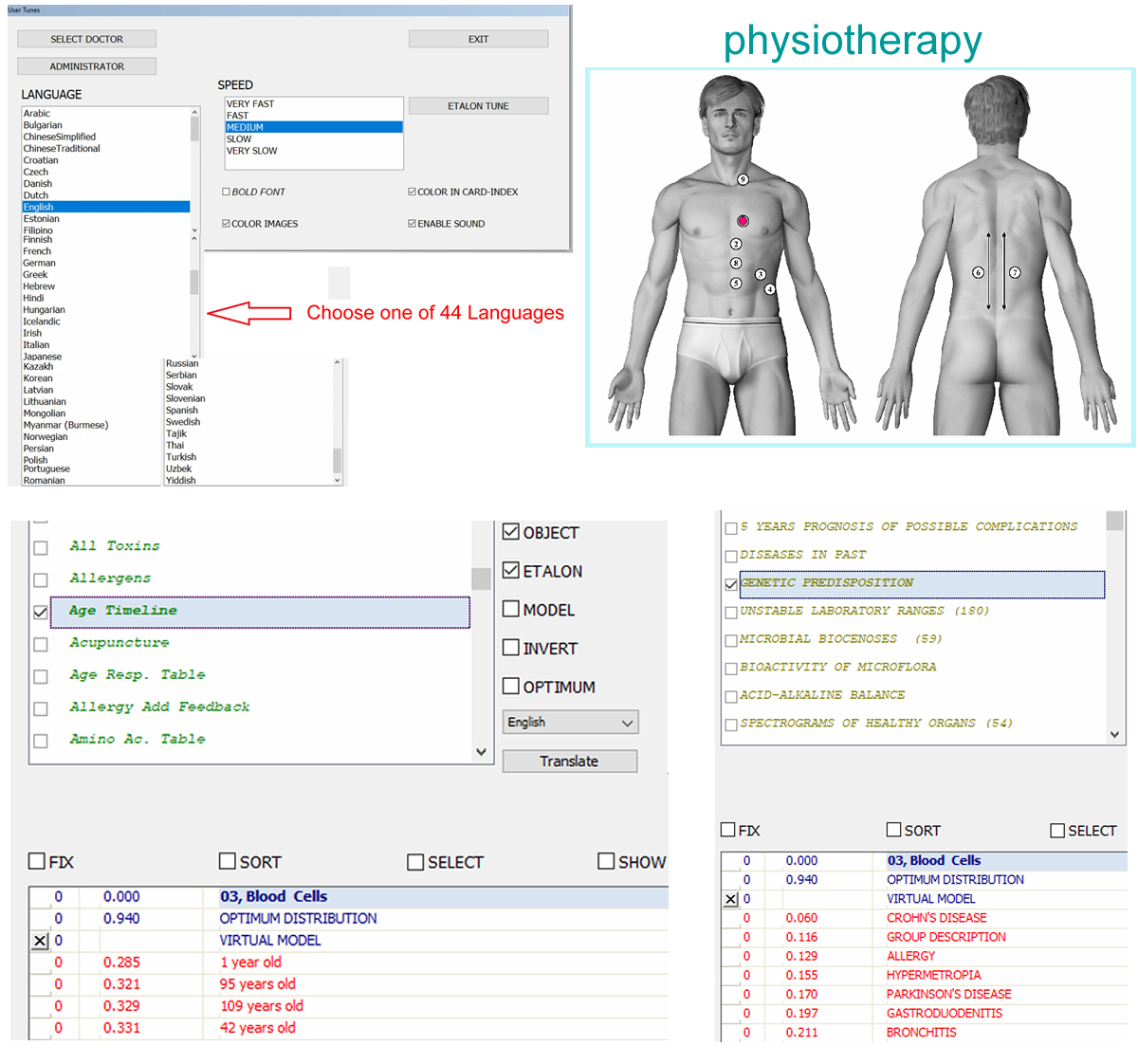This screenshot has height=1064, width=1138.
Task: Select the CROHN'S DISEASE result row
Action: point(936,918)
